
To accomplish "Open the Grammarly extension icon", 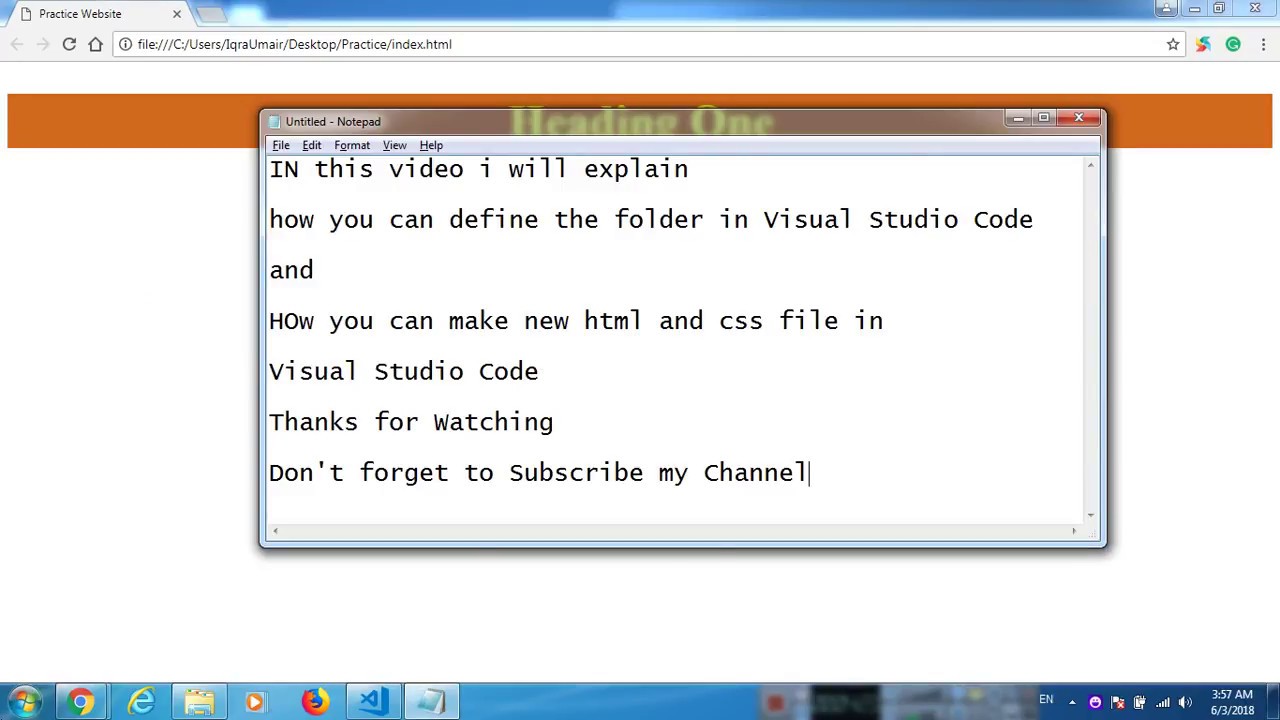I will (x=1233, y=44).
